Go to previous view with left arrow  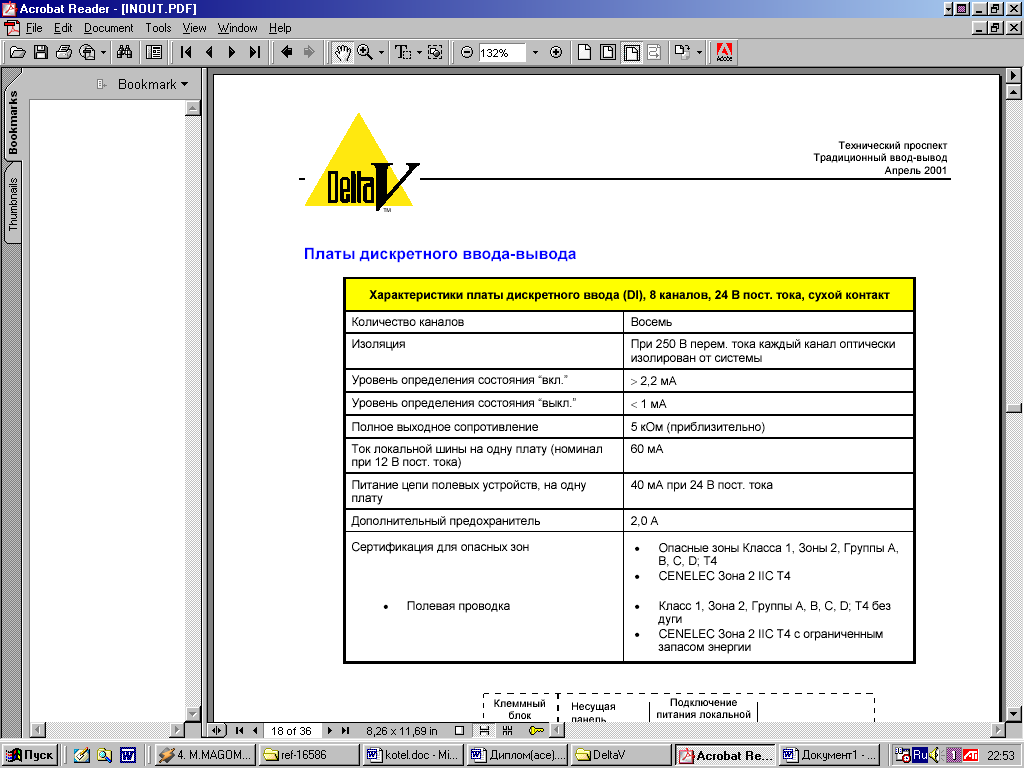pos(286,52)
